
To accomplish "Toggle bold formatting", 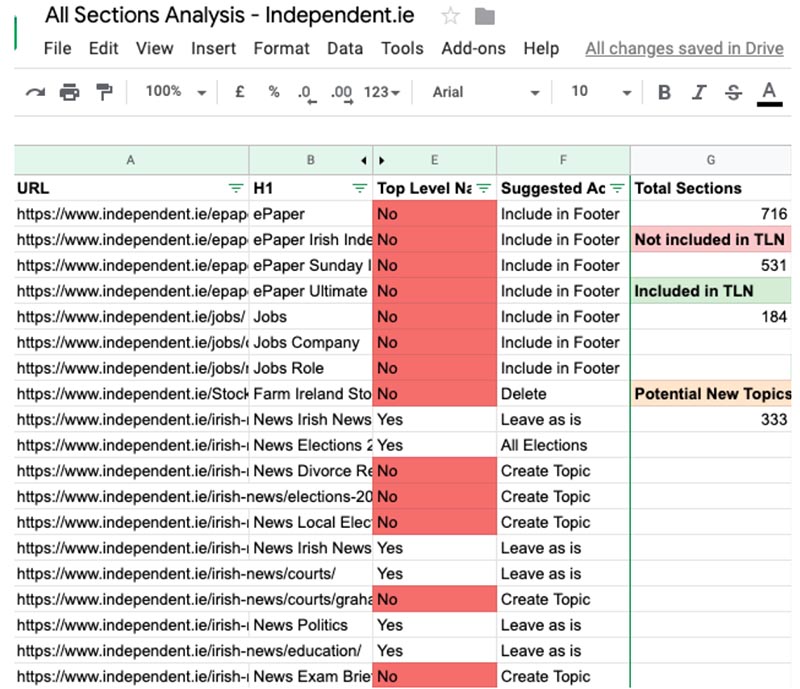I will pyautogui.click(x=664, y=92).
